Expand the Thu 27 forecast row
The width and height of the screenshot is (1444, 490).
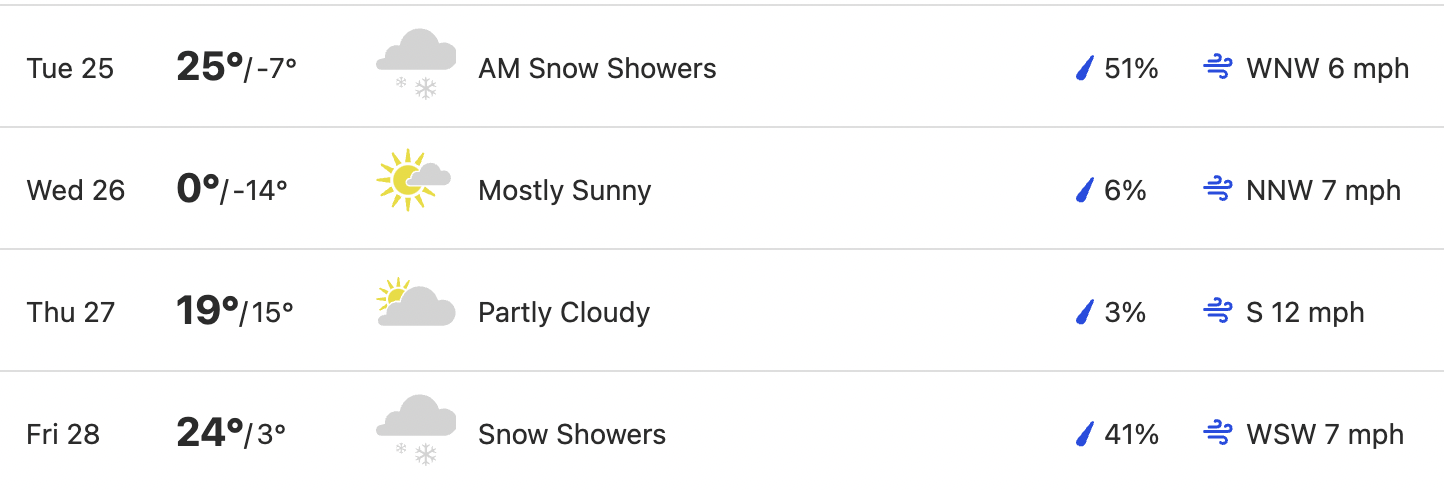[722, 311]
